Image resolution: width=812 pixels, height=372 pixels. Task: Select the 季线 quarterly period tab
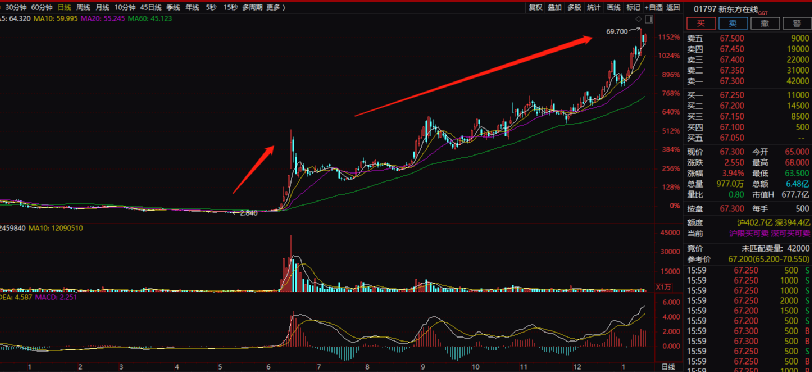(173, 7)
